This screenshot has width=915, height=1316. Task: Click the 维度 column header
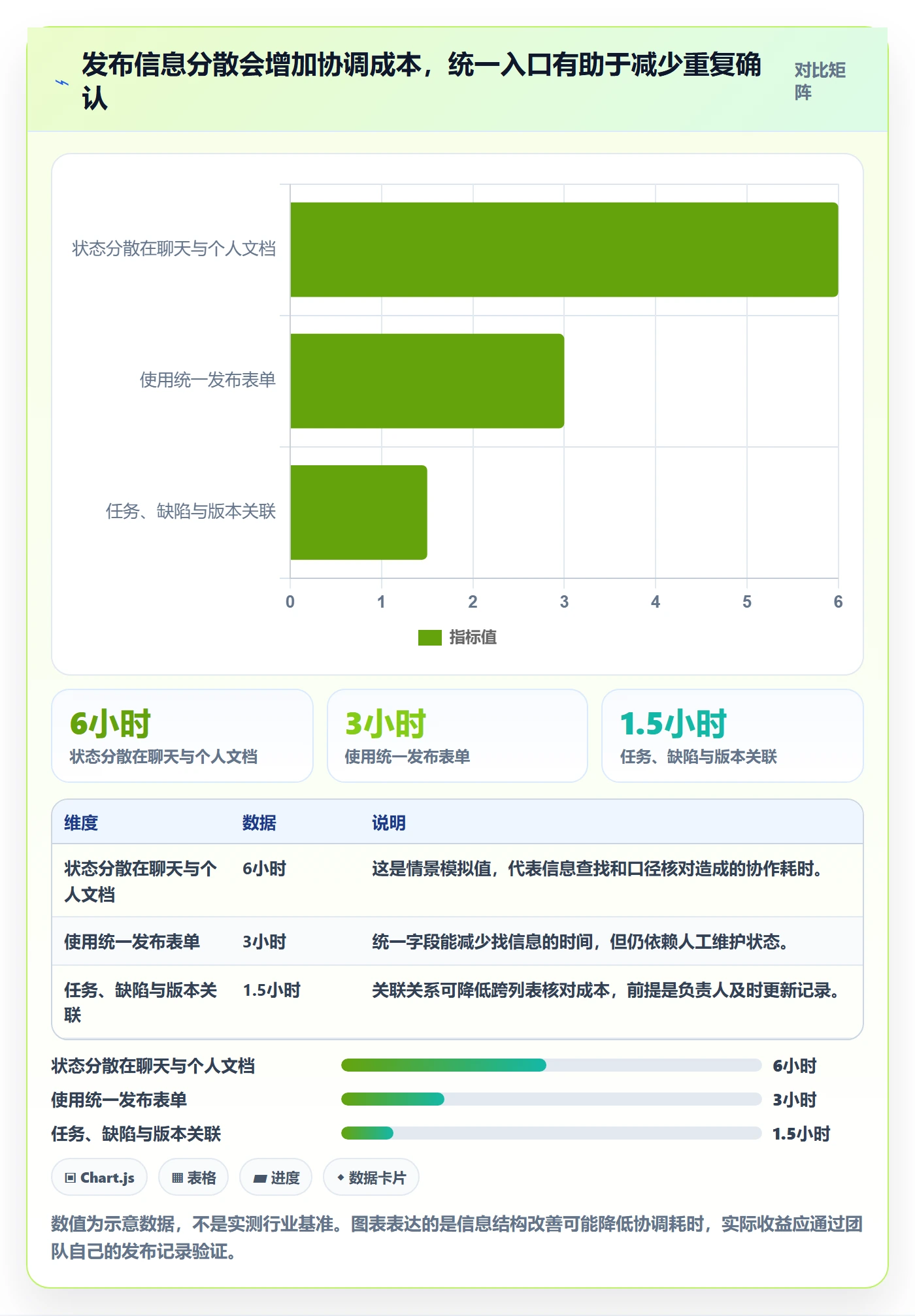(x=81, y=823)
